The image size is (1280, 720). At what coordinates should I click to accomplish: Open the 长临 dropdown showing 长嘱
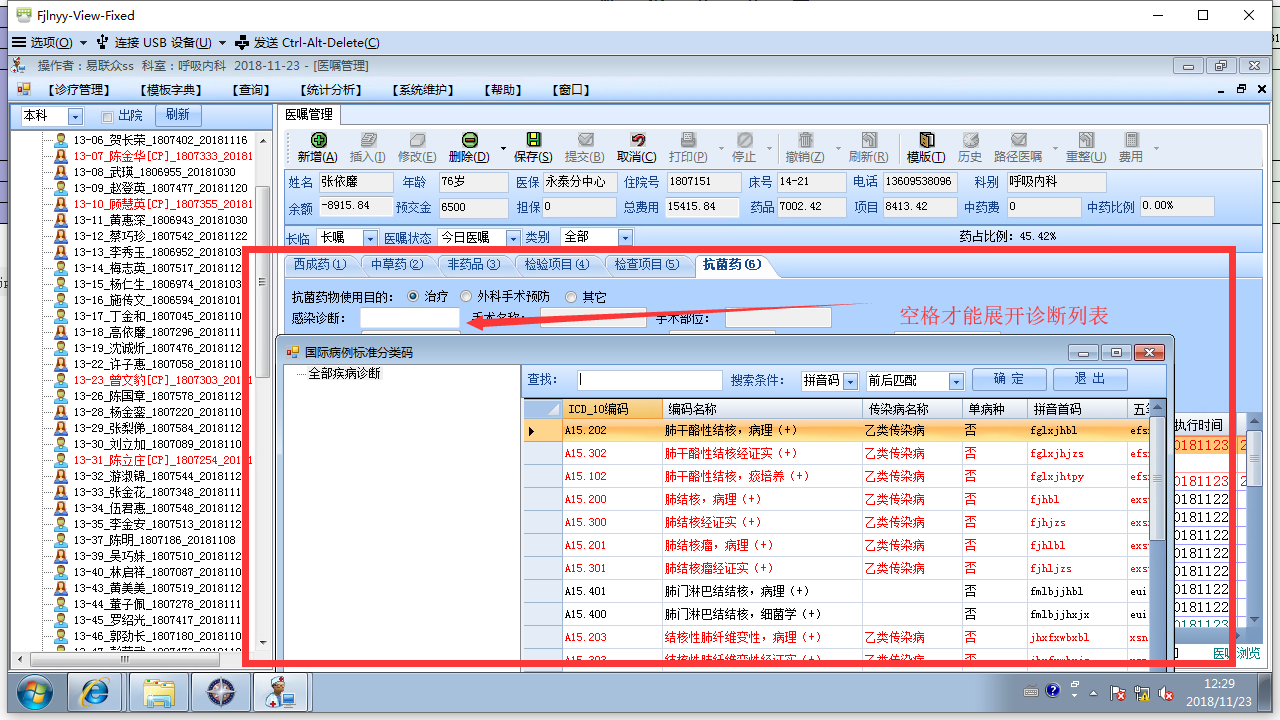[370, 238]
